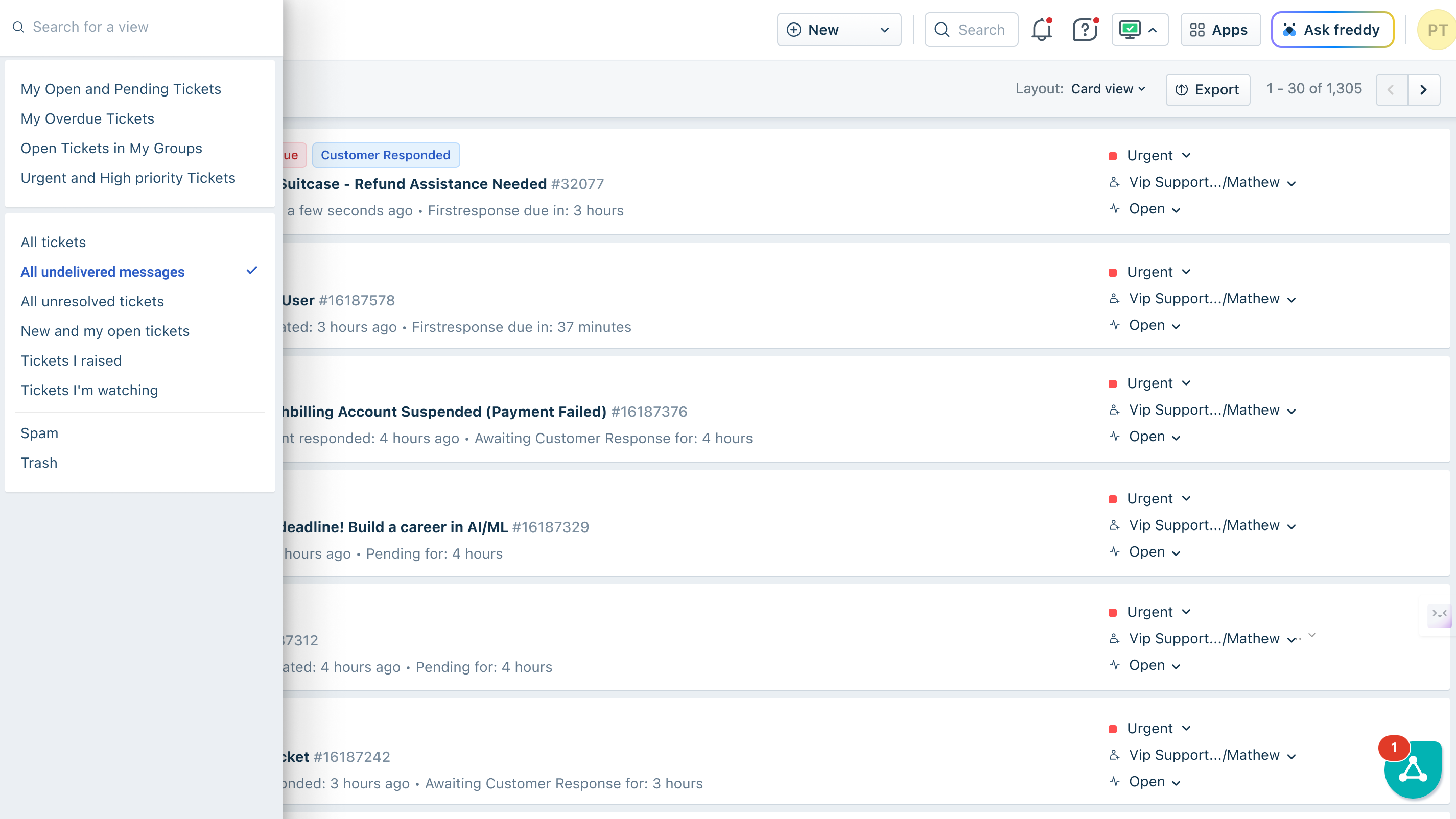Click the PT profile avatar

(x=1436, y=30)
